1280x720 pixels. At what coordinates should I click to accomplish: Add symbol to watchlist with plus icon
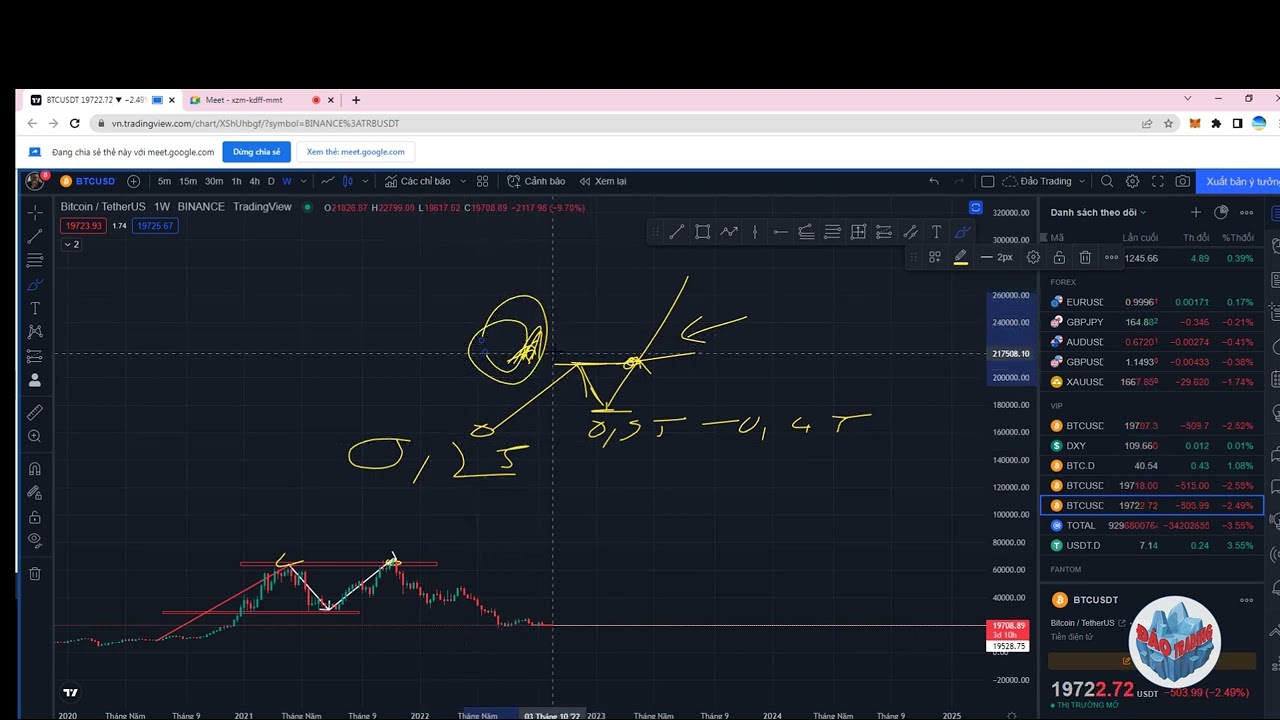[1196, 212]
